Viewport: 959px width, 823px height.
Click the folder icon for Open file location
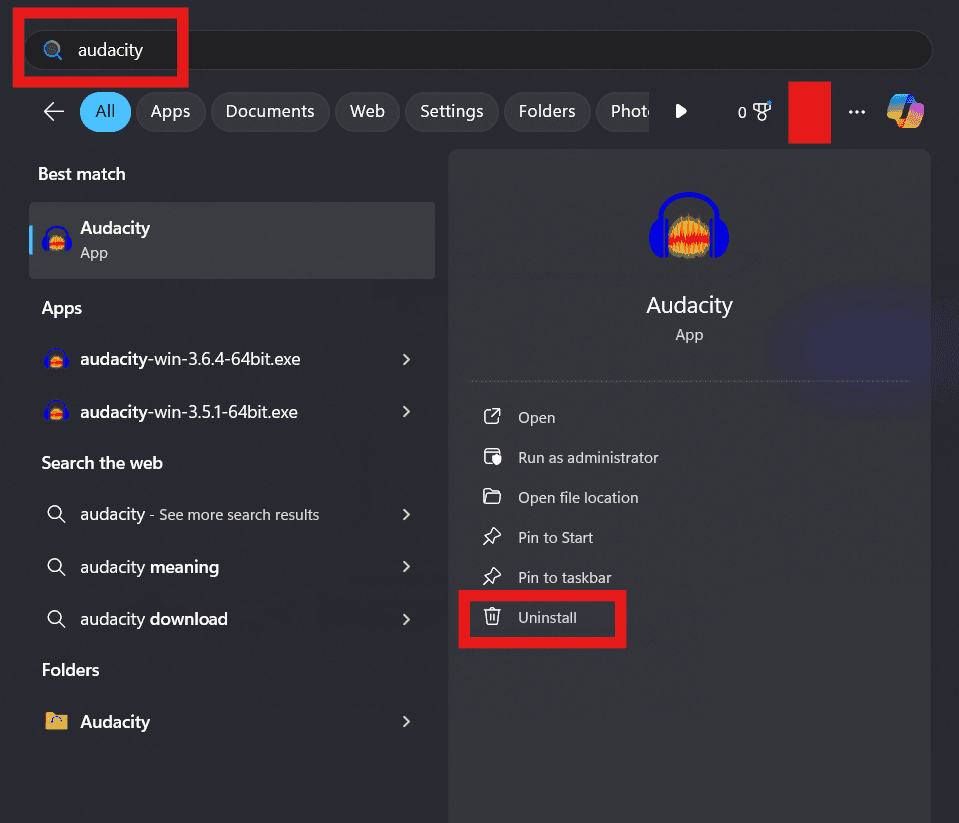pyautogui.click(x=492, y=496)
